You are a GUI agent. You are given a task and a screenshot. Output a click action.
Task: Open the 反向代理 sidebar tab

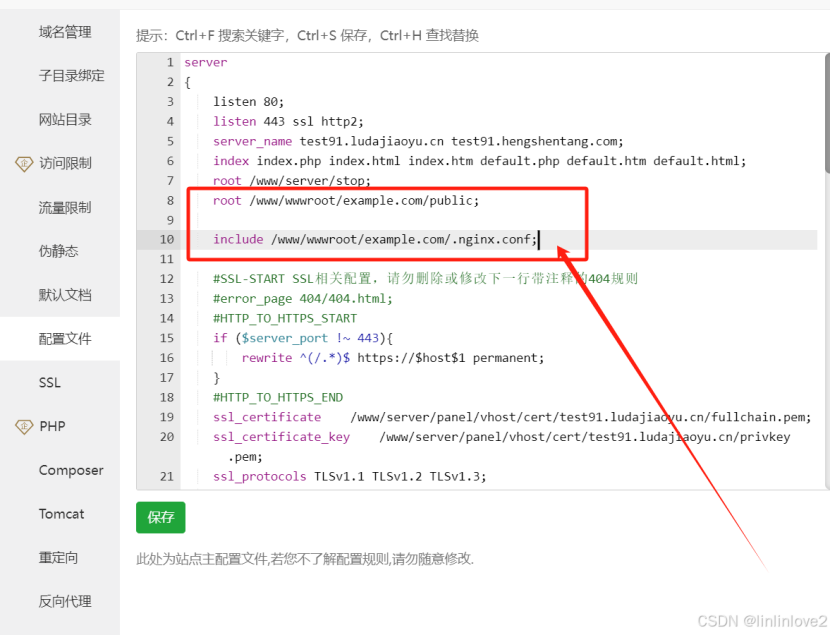[x=65, y=602]
